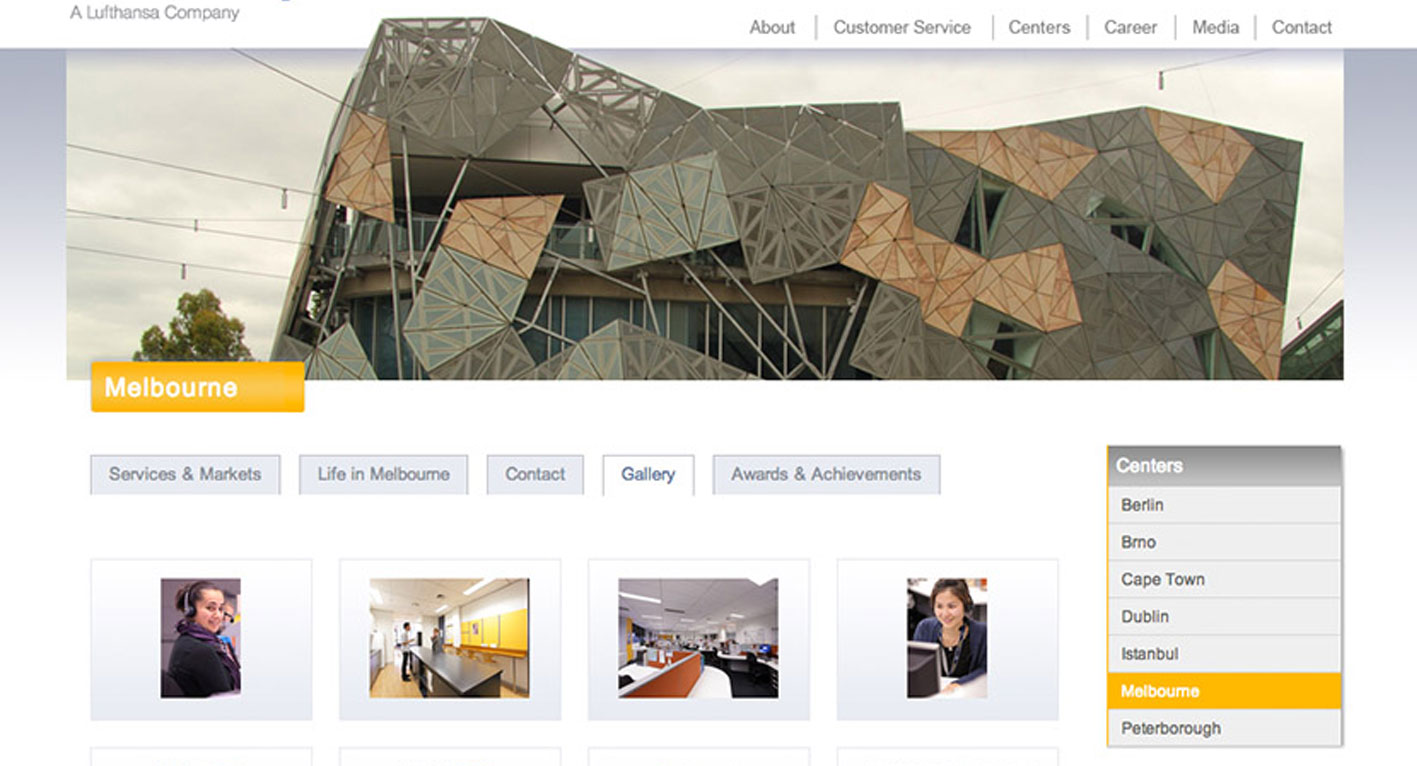Open Istanbul center page
The width and height of the screenshot is (1417, 766).
coord(1224,654)
